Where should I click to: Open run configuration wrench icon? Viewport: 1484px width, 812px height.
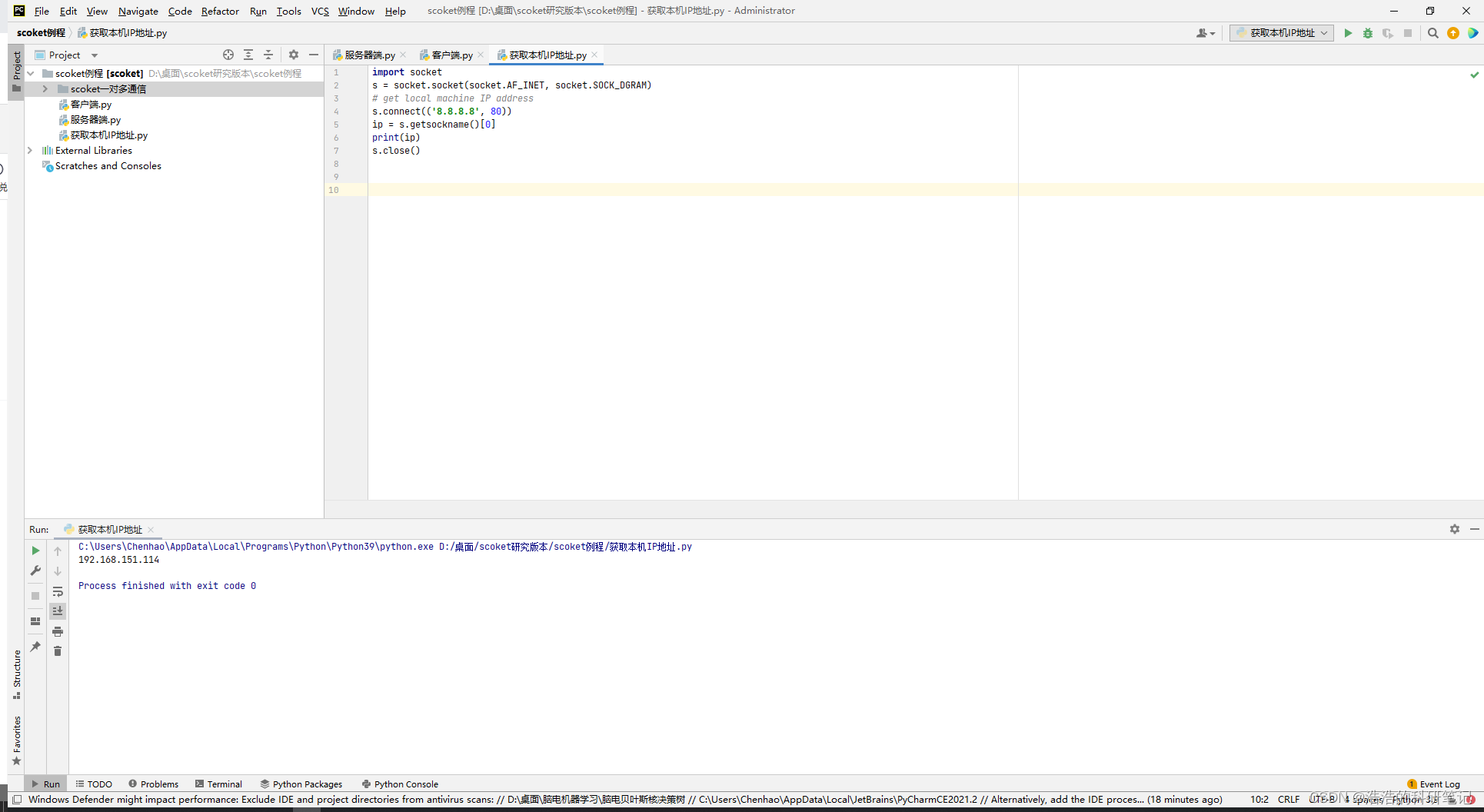[x=35, y=571]
